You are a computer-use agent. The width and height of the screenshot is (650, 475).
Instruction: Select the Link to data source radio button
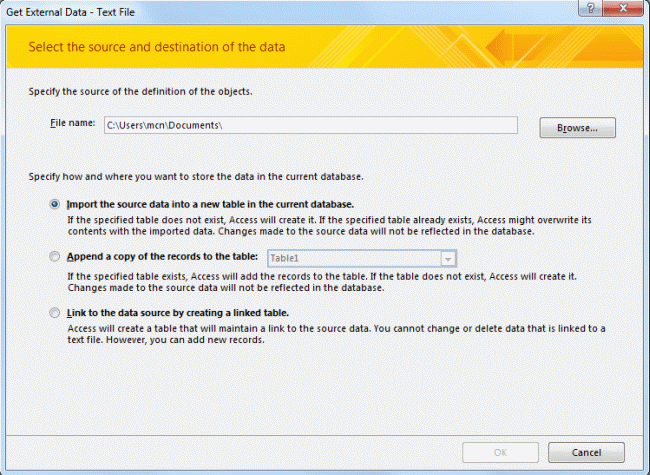[x=54, y=313]
